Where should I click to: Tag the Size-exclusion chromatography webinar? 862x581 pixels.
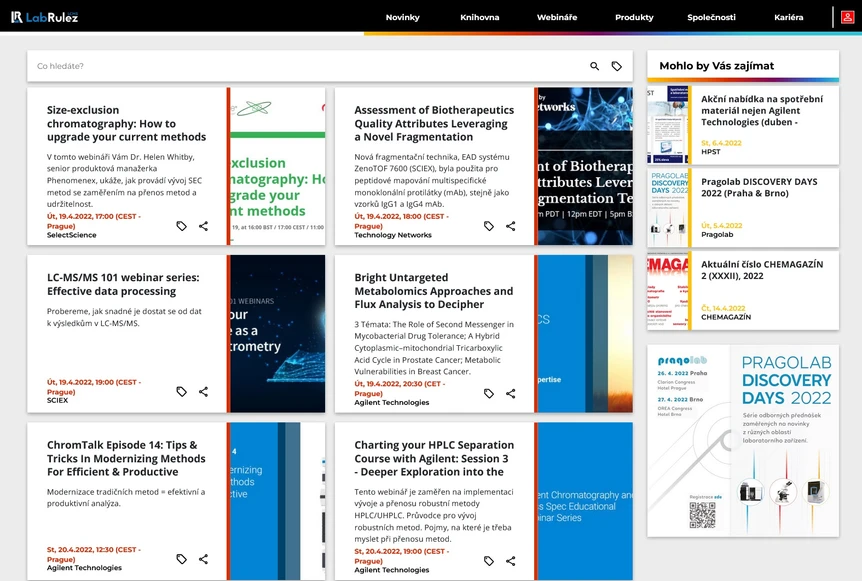(181, 226)
